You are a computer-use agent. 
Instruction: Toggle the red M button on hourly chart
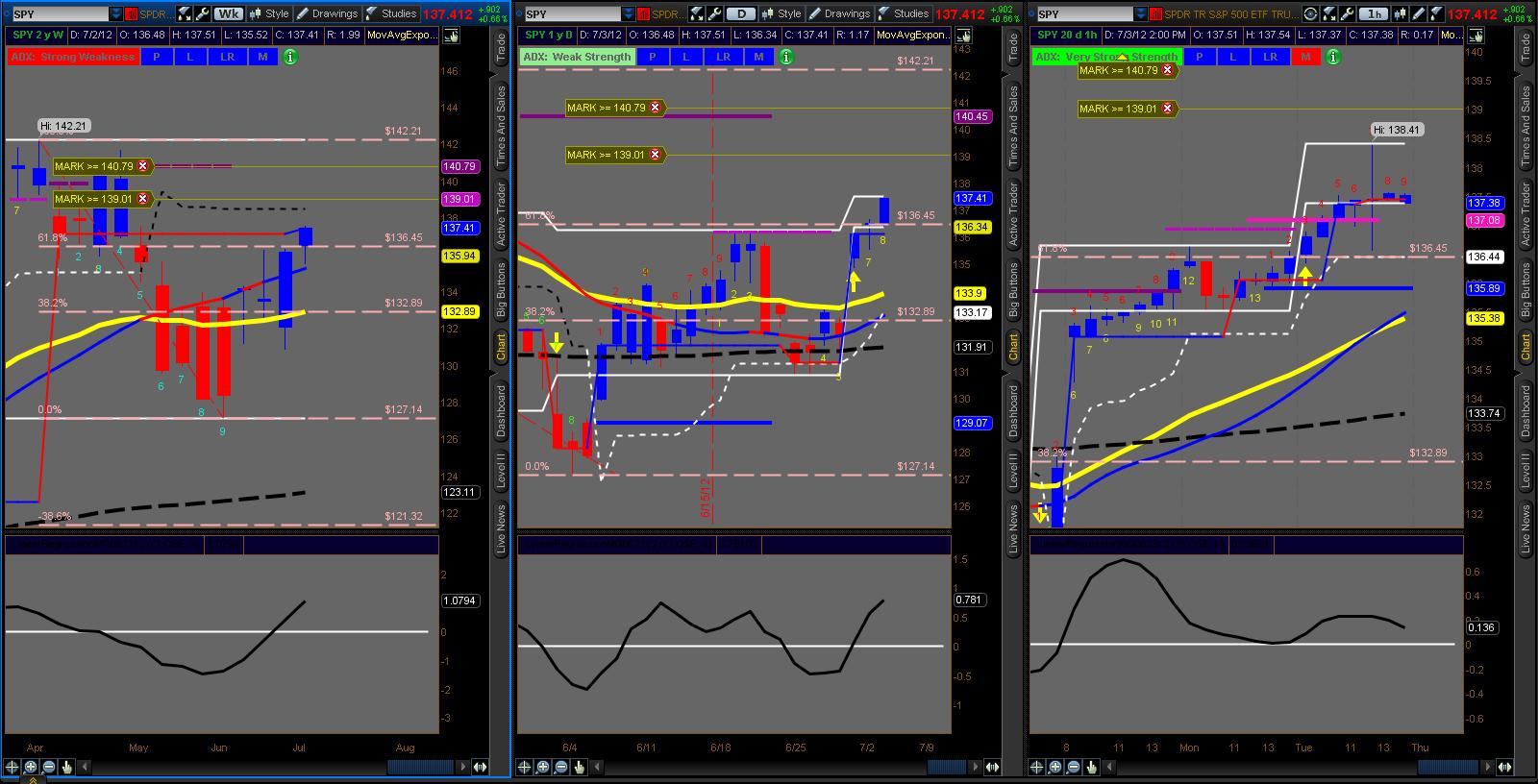(1304, 57)
